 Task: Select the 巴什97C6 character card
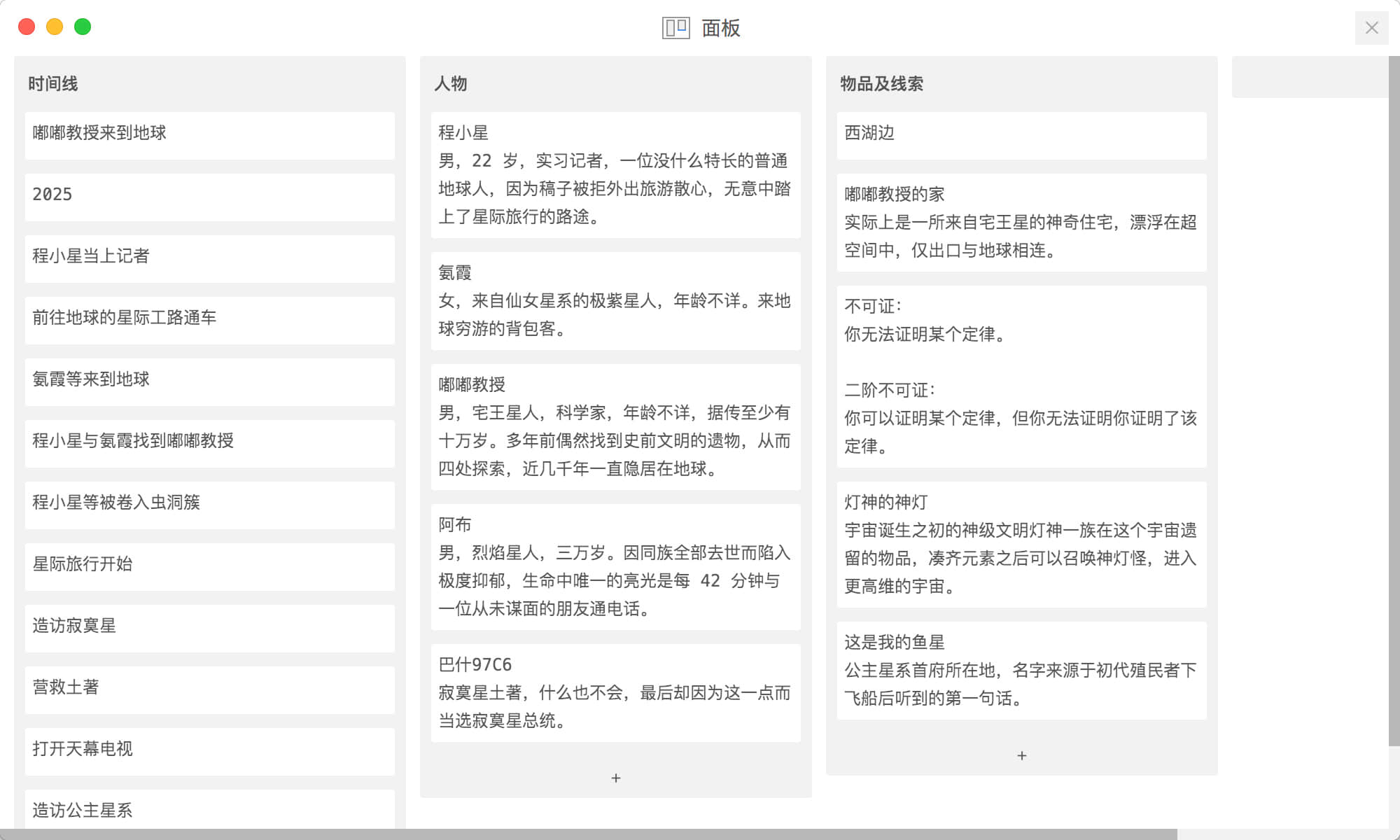616,693
